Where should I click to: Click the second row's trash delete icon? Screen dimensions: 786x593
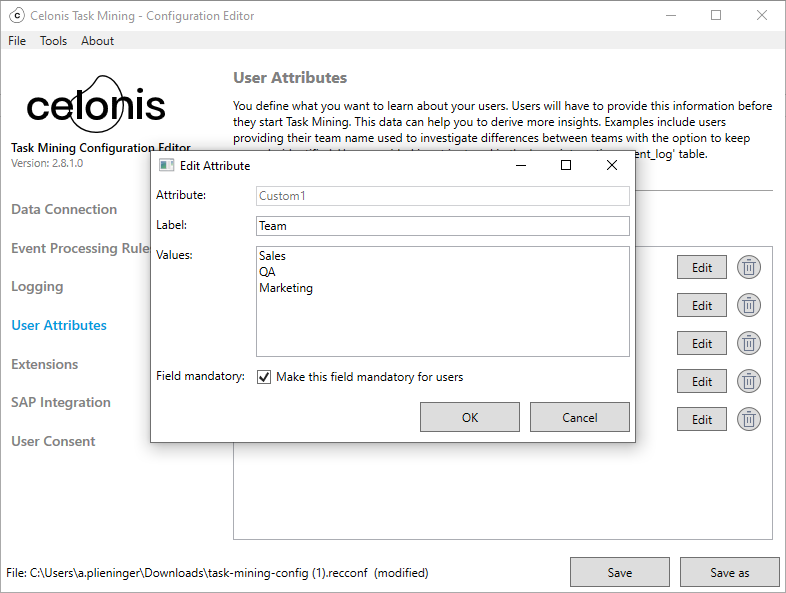pos(748,305)
